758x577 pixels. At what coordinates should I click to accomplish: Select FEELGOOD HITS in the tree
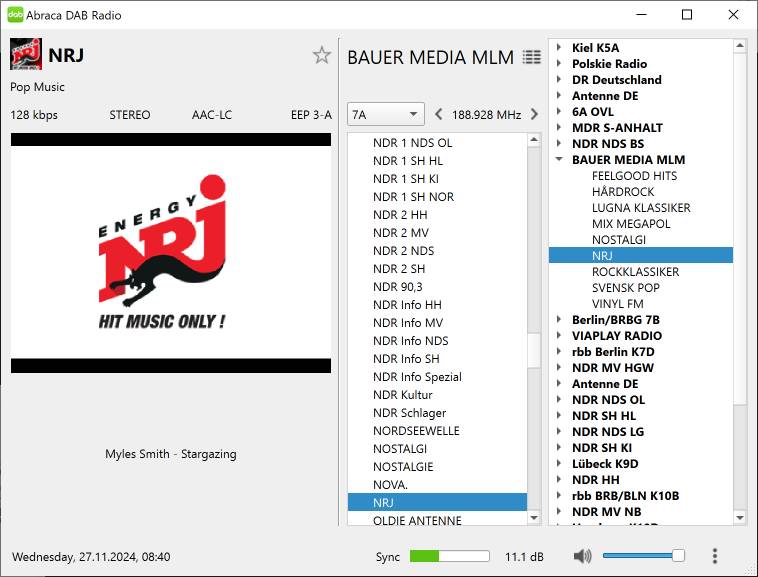pyautogui.click(x=634, y=176)
